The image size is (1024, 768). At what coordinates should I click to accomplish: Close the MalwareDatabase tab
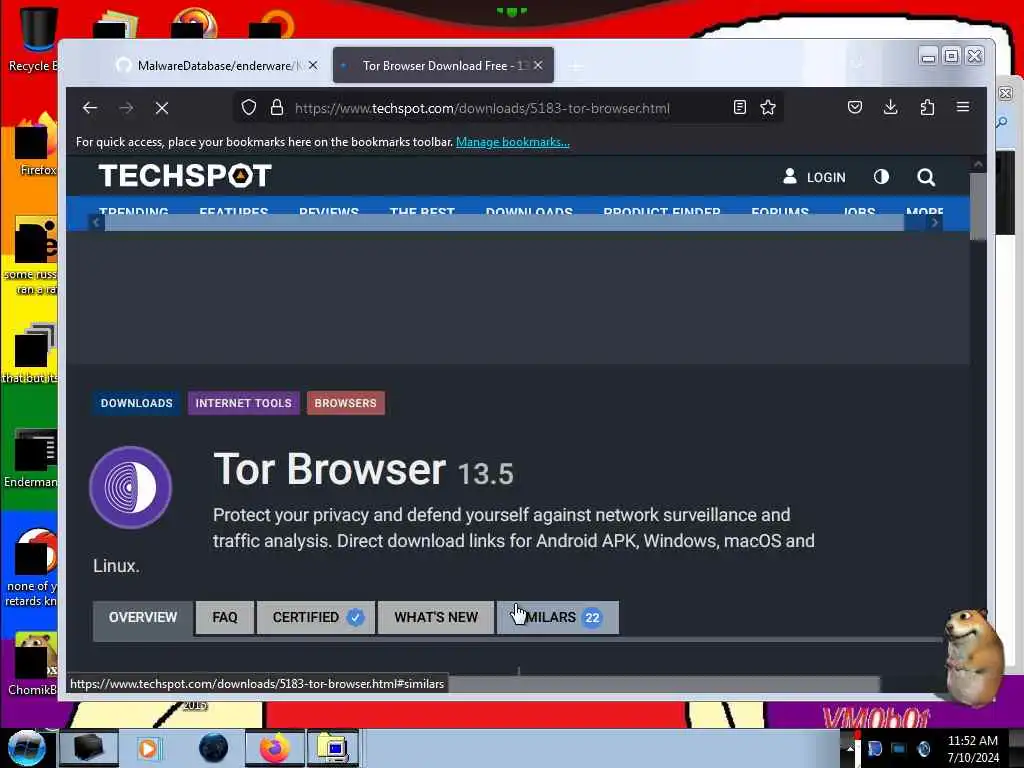[313, 65]
